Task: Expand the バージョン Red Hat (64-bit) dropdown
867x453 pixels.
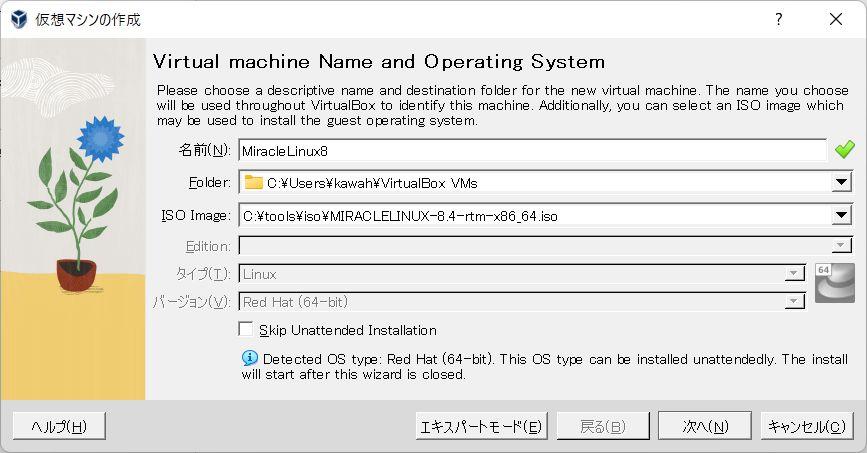Action: [794, 301]
